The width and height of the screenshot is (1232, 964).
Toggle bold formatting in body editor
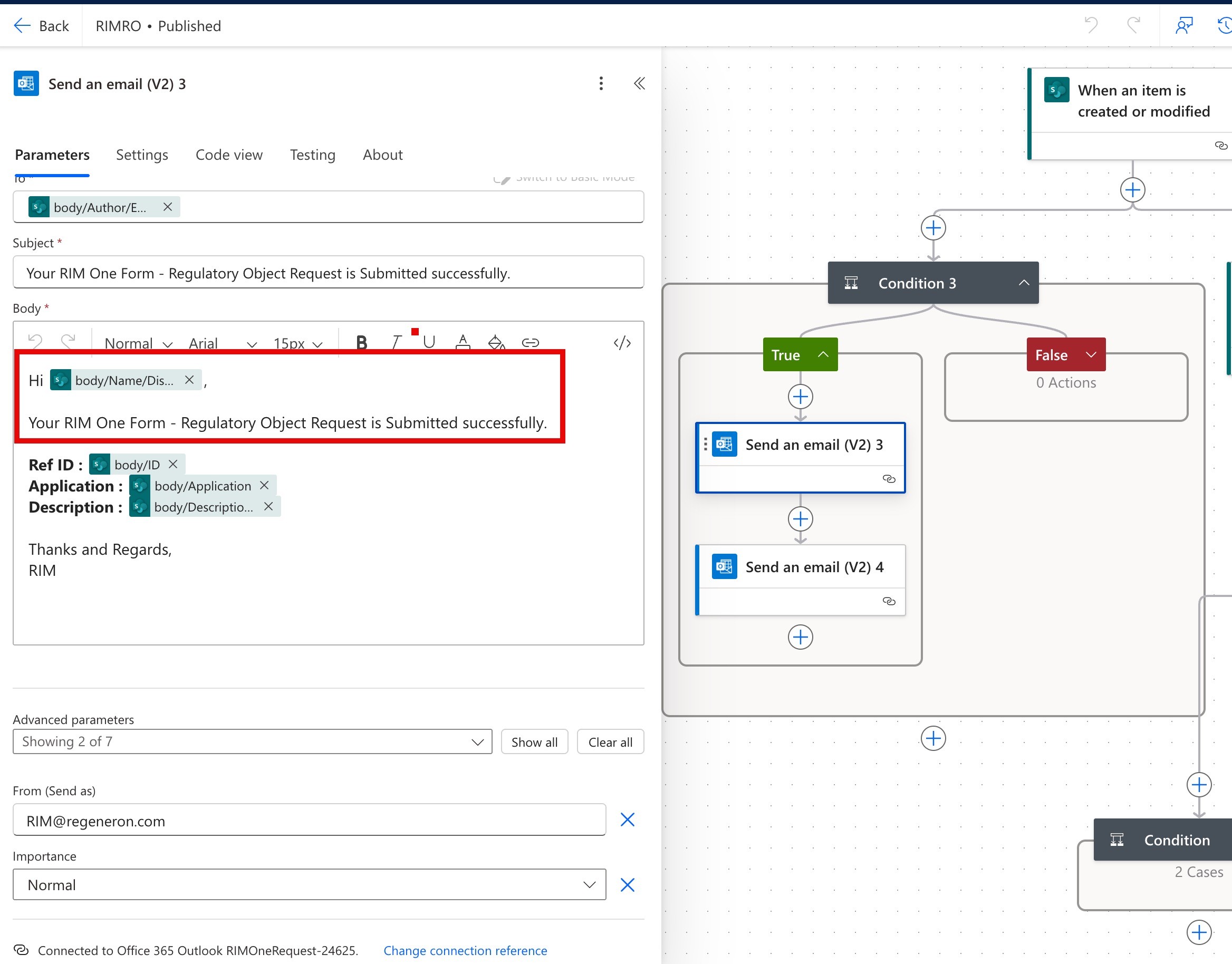pos(362,342)
